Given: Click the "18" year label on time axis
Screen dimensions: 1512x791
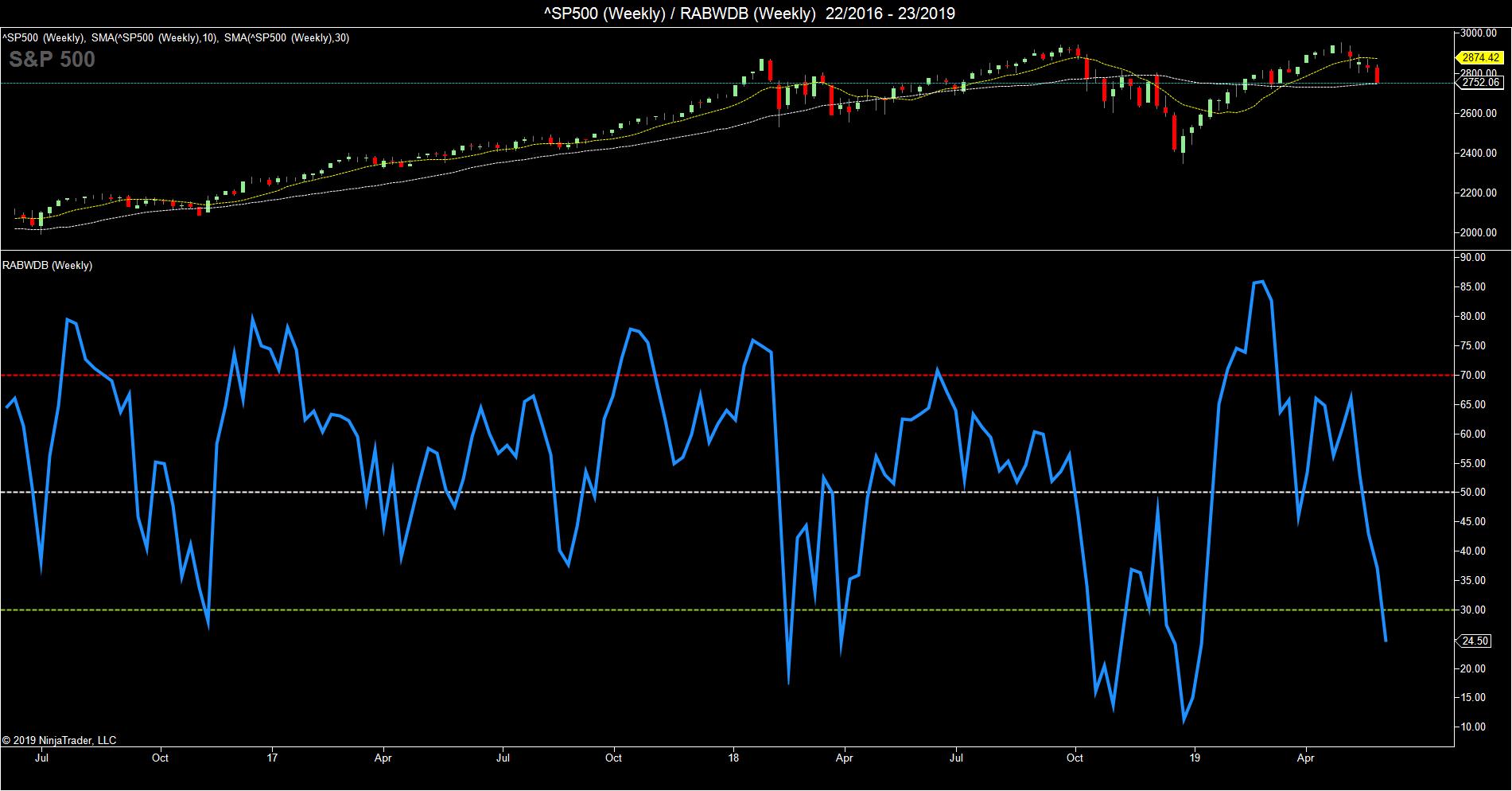Looking at the screenshot, I should coord(733,758).
